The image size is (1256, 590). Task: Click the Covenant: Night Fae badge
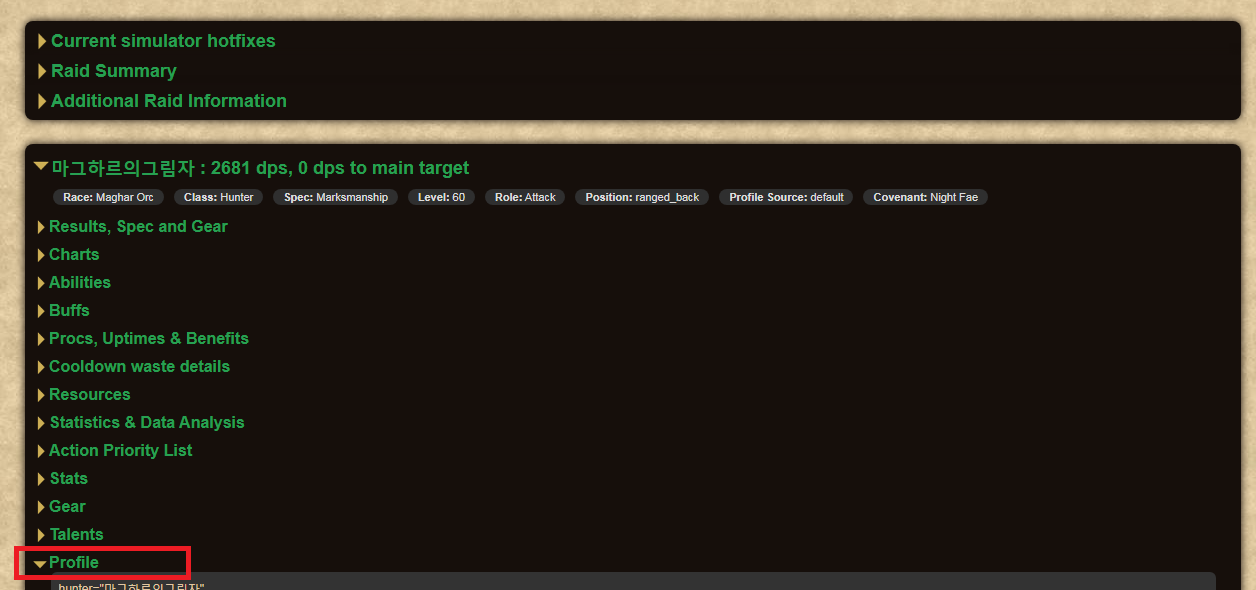tap(925, 198)
